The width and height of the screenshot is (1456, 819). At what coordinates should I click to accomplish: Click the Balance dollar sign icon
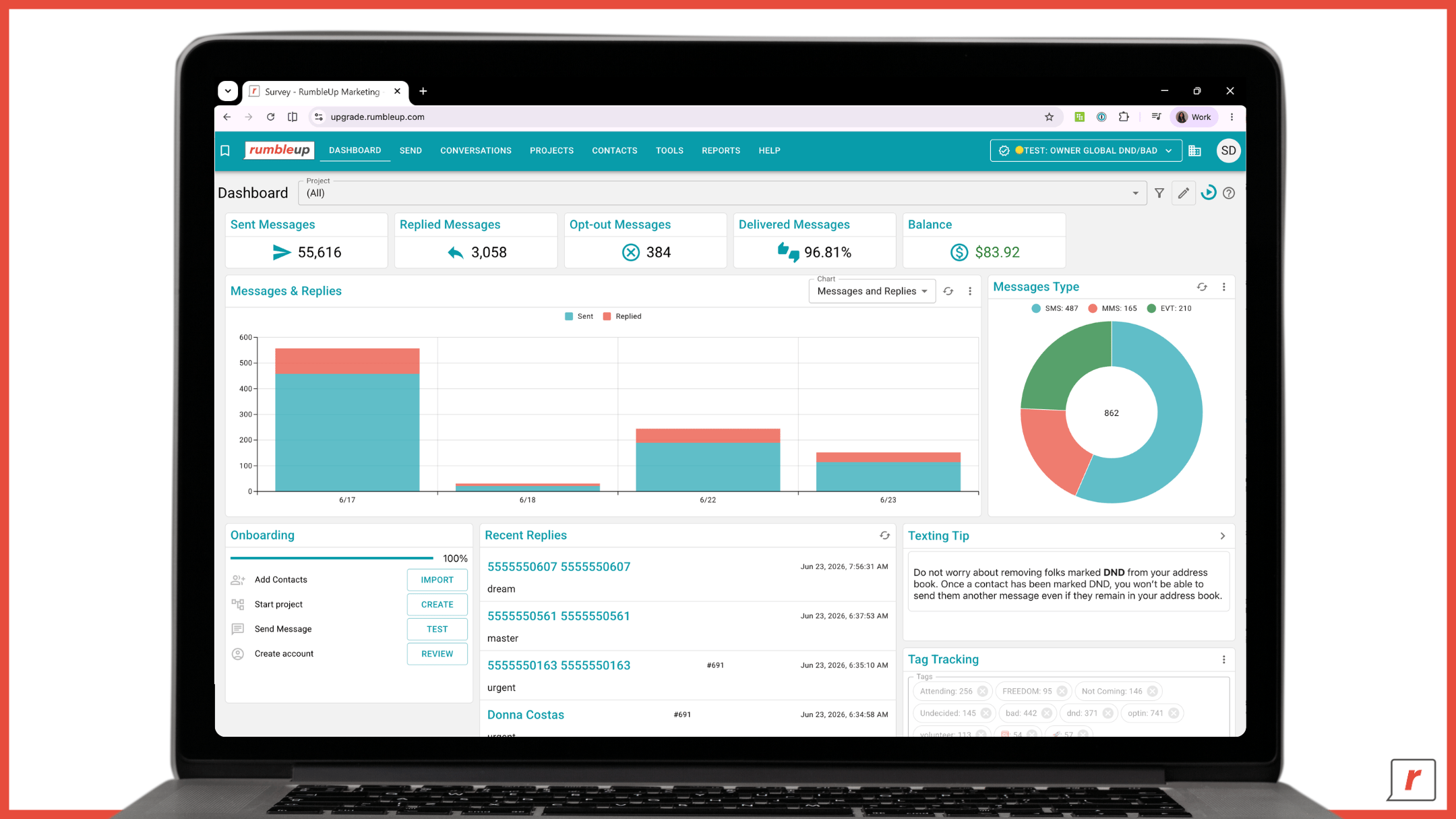(959, 253)
